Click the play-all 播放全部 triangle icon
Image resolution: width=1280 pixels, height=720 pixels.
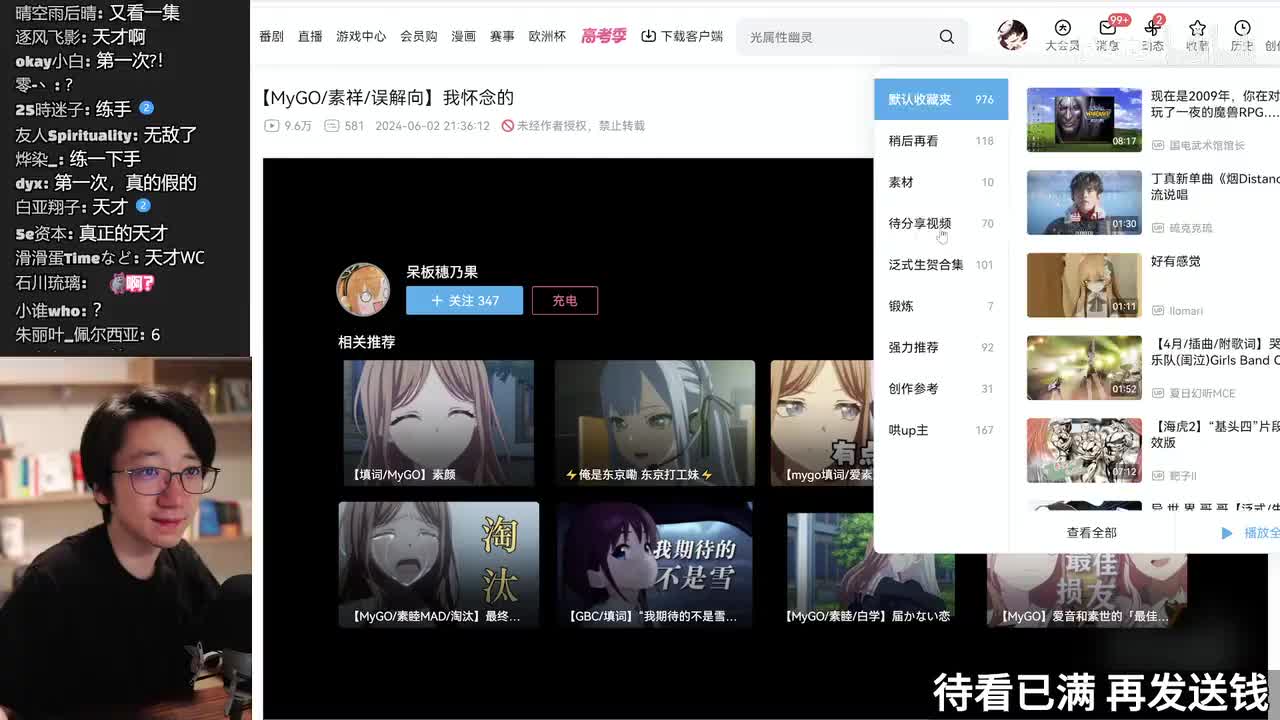pos(1226,533)
